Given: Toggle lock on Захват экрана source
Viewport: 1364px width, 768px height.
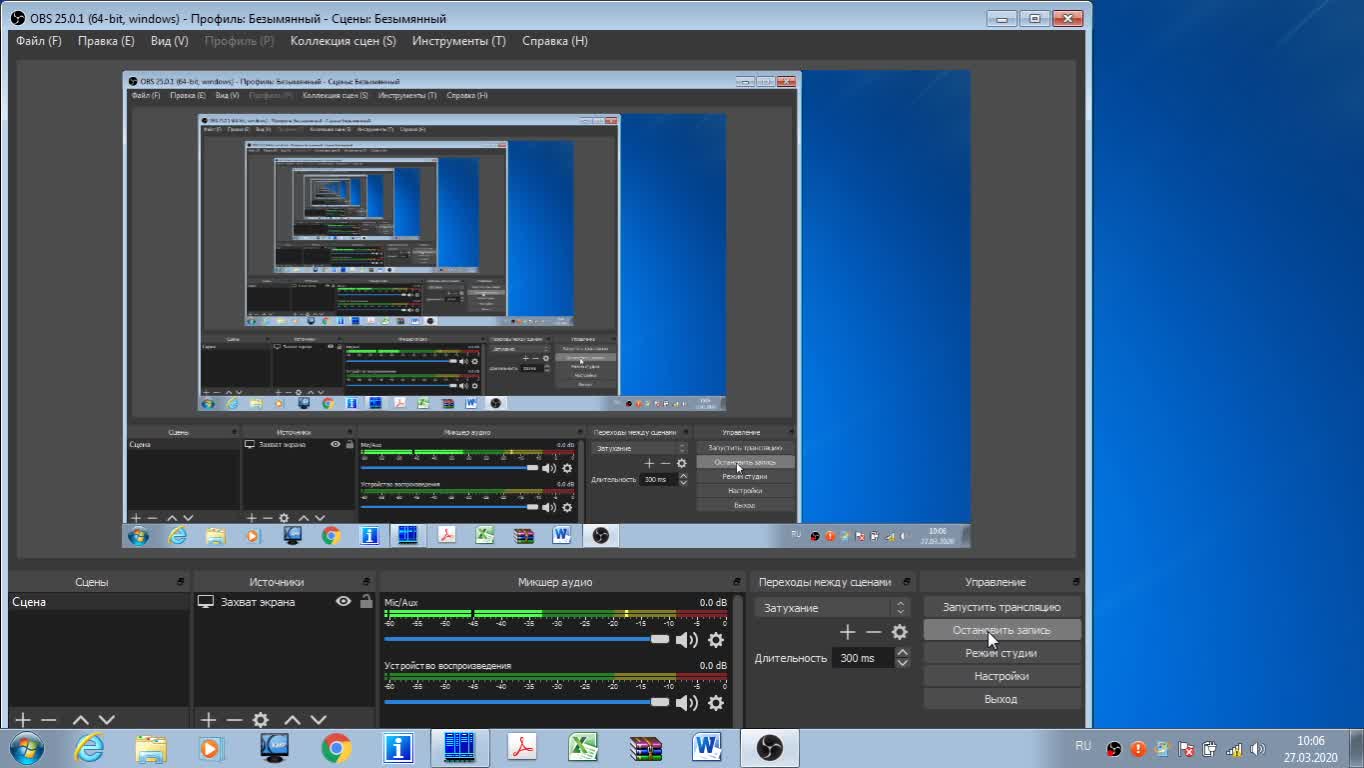Looking at the screenshot, I should tap(366, 602).
